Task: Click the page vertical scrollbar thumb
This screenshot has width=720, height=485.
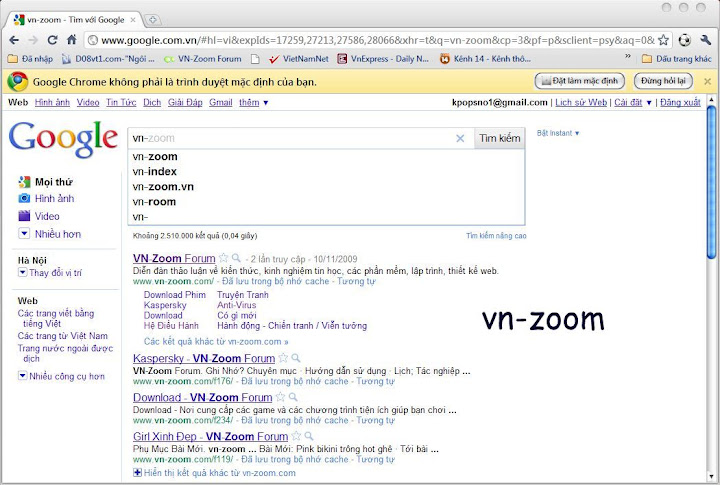Action: [711, 182]
